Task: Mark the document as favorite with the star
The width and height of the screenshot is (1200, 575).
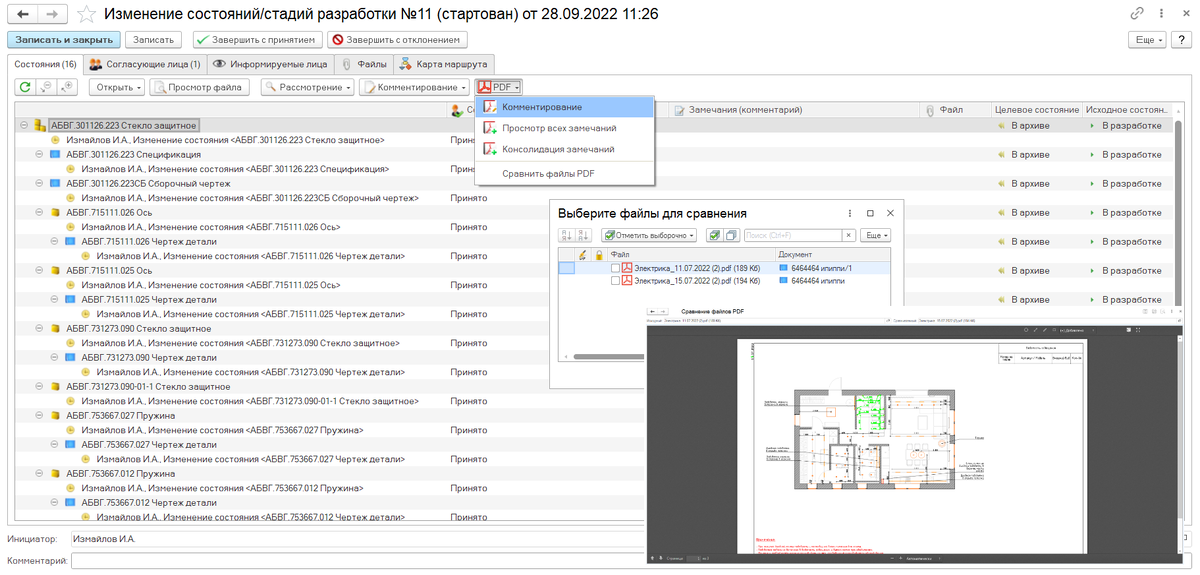Action: point(86,14)
